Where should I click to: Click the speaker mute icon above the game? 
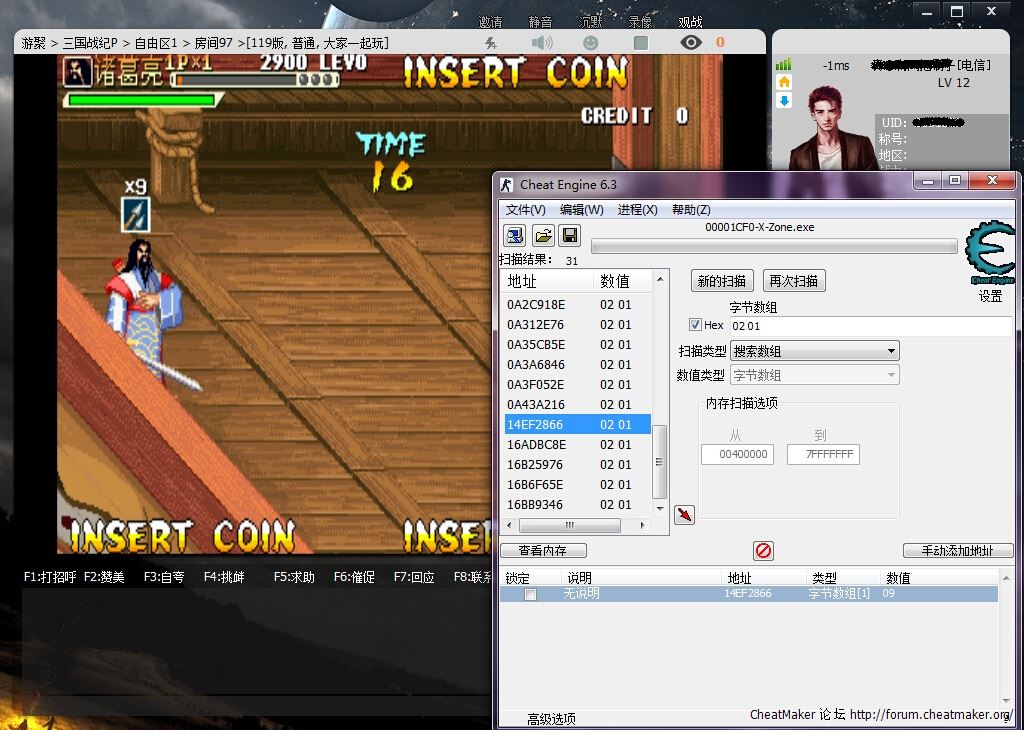[542, 43]
